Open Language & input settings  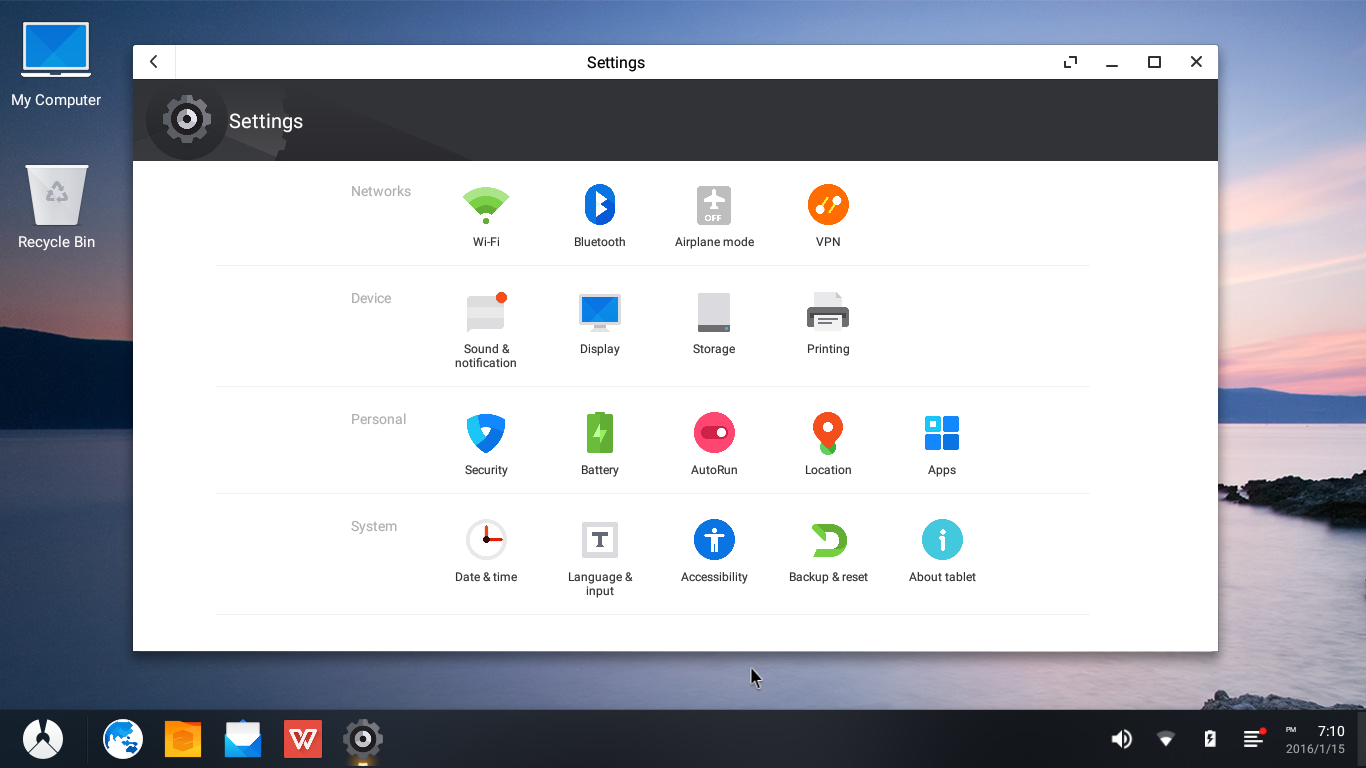pyautogui.click(x=599, y=548)
